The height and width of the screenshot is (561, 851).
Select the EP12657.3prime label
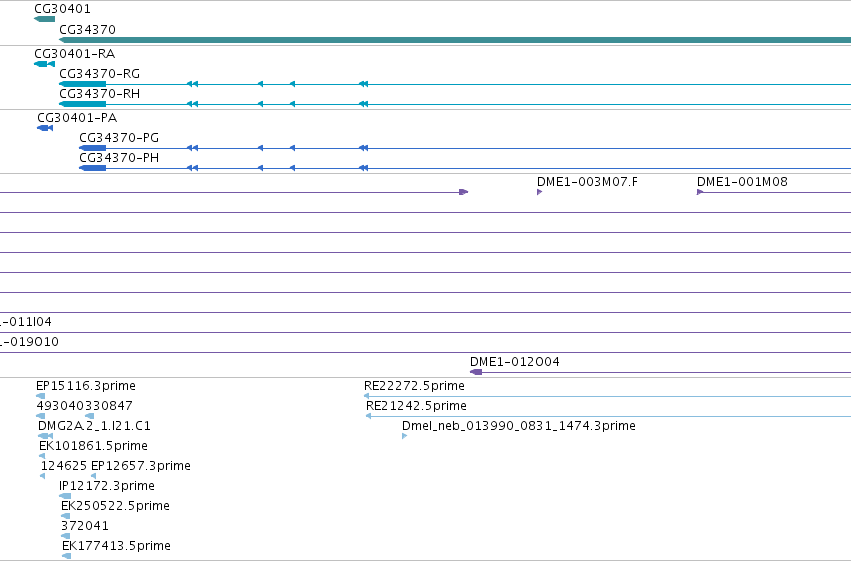pos(141,466)
